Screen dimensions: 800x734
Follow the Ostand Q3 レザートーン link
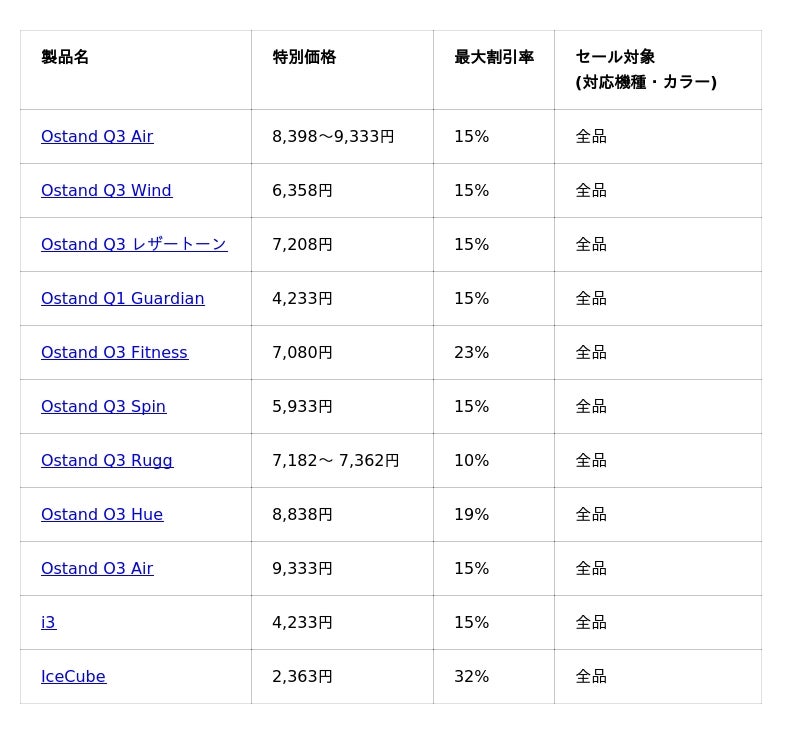pos(134,245)
